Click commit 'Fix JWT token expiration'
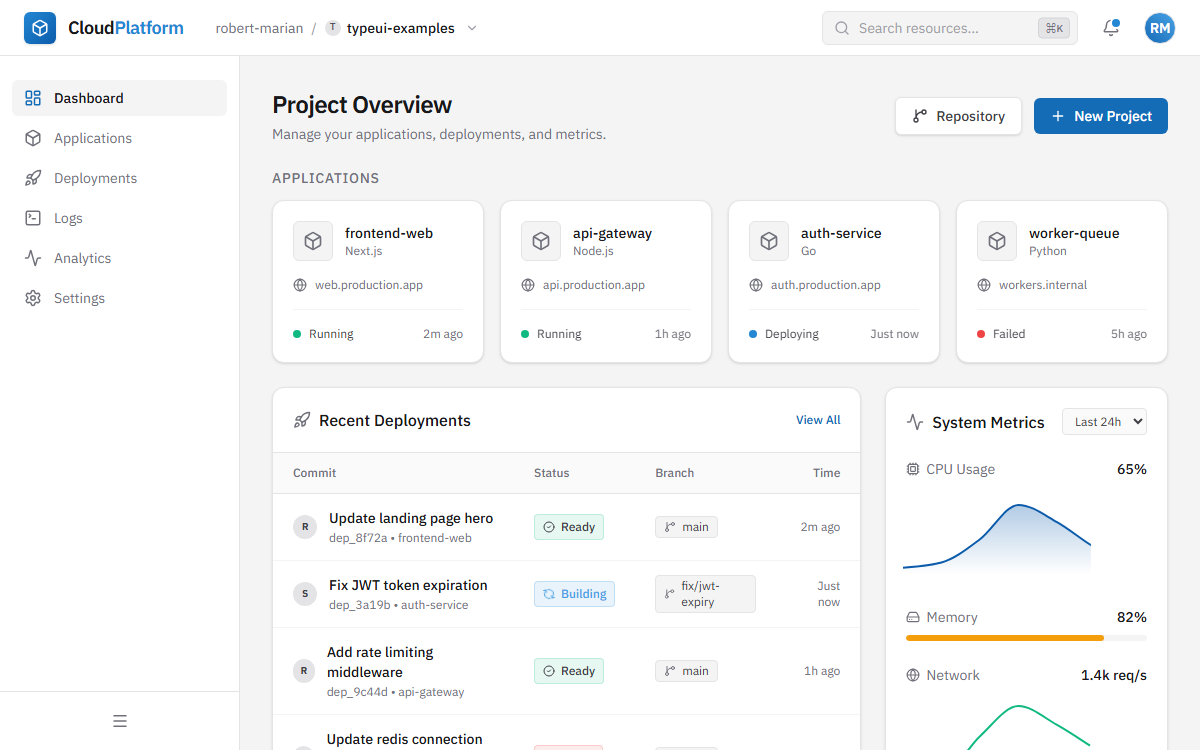1200x750 pixels. coord(408,585)
